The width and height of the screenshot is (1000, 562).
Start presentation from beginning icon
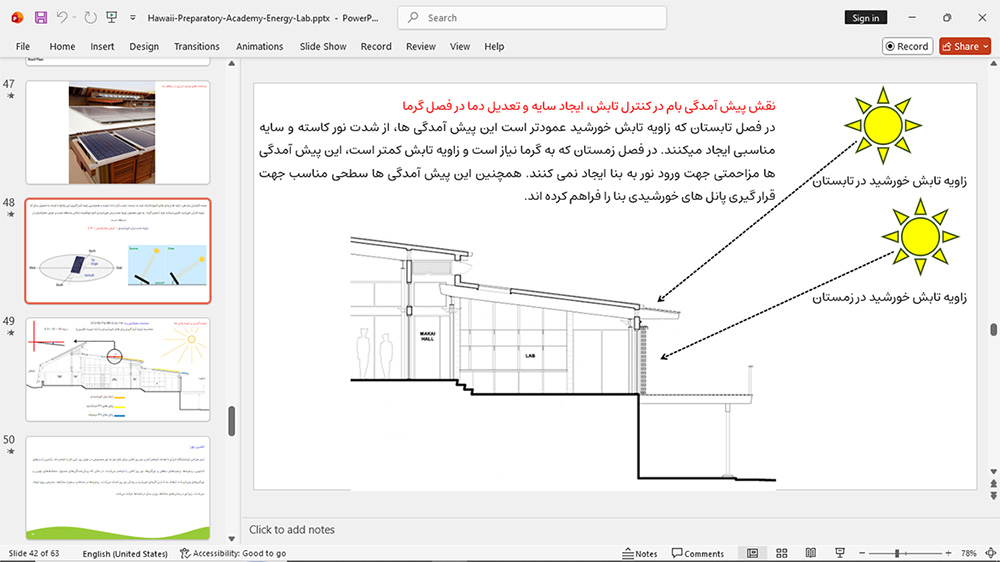pyautogui.click(x=112, y=18)
